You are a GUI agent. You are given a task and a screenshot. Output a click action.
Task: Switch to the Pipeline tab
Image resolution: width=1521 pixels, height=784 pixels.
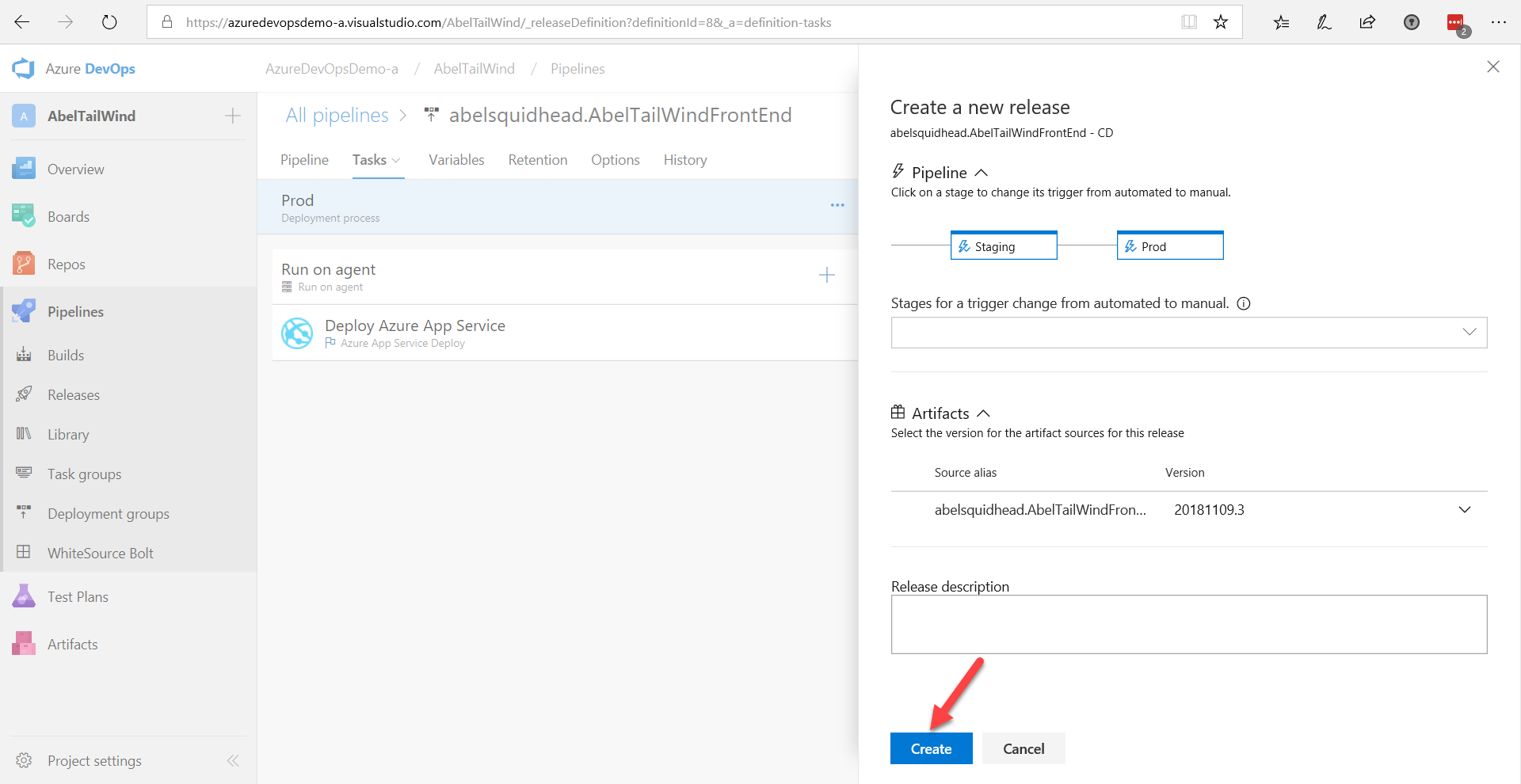tap(304, 160)
